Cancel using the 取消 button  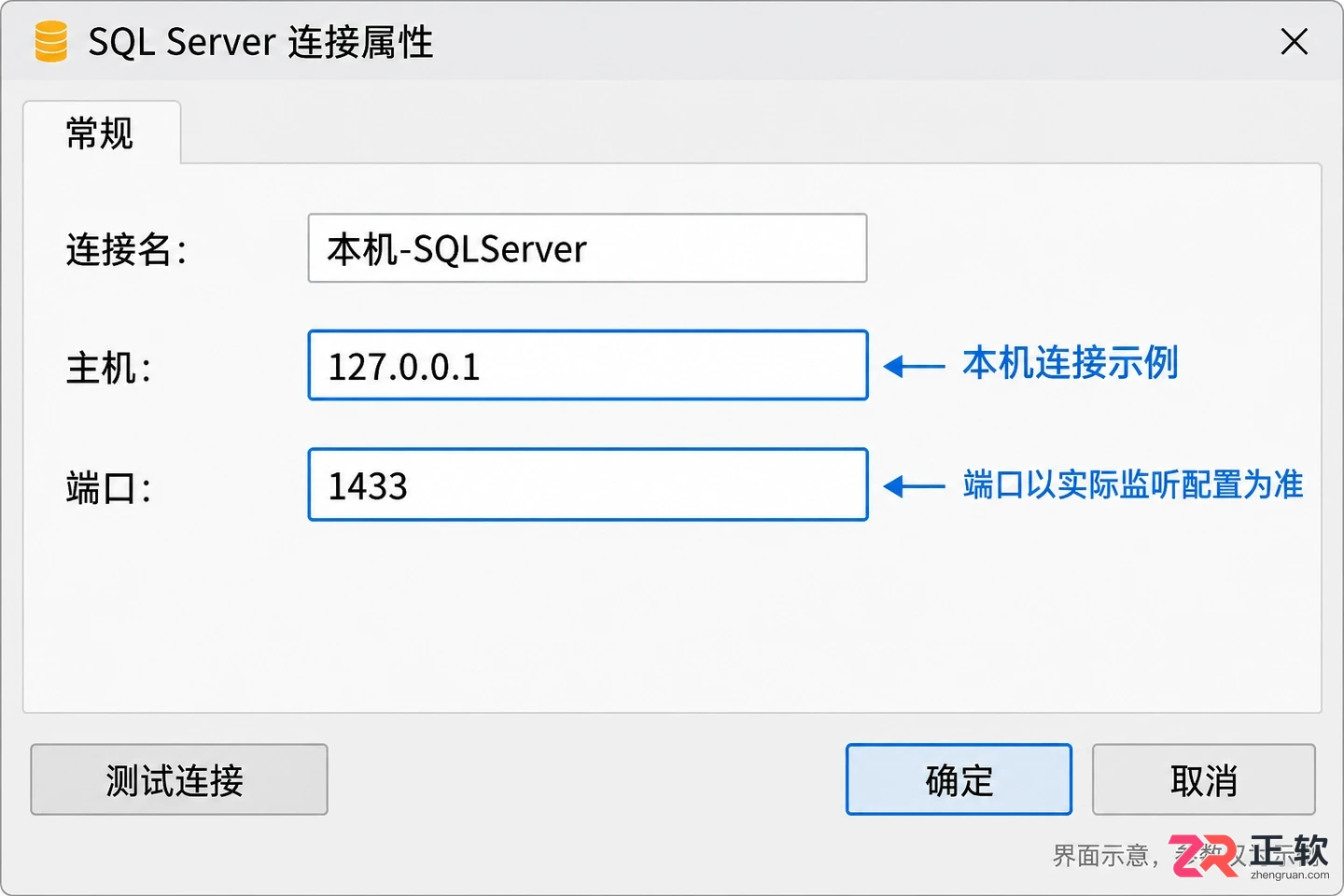(x=1204, y=779)
